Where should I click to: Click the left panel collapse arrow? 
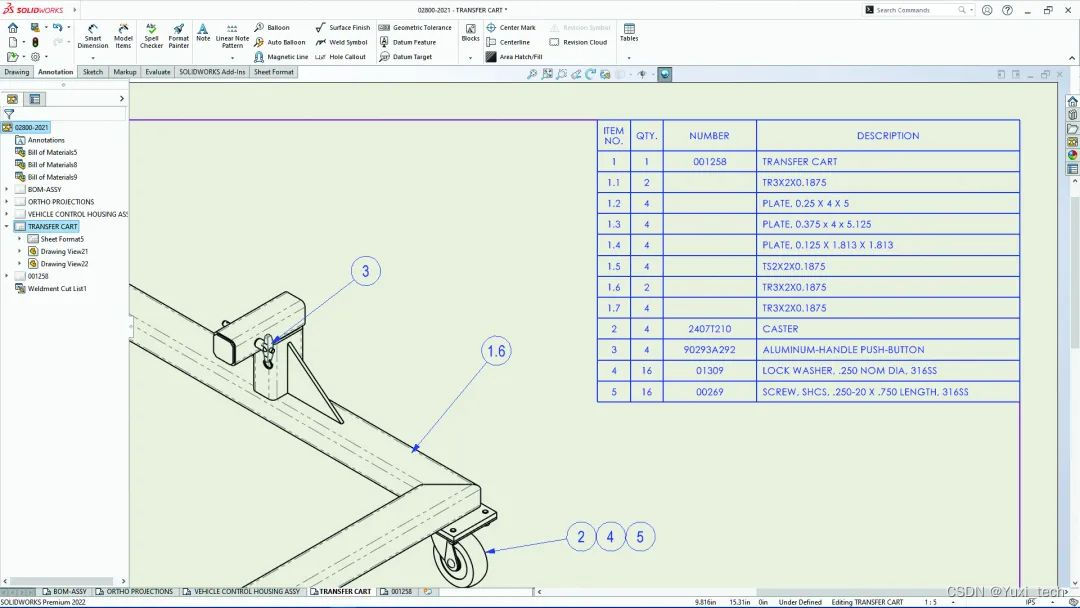click(122, 98)
